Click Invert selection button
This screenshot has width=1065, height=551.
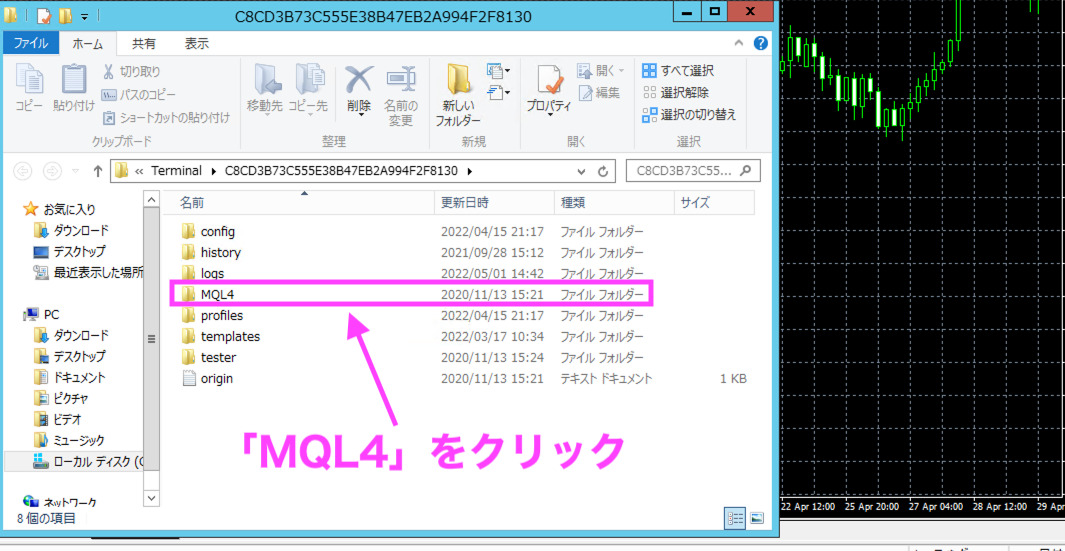pyautogui.click(x=688, y=115)
